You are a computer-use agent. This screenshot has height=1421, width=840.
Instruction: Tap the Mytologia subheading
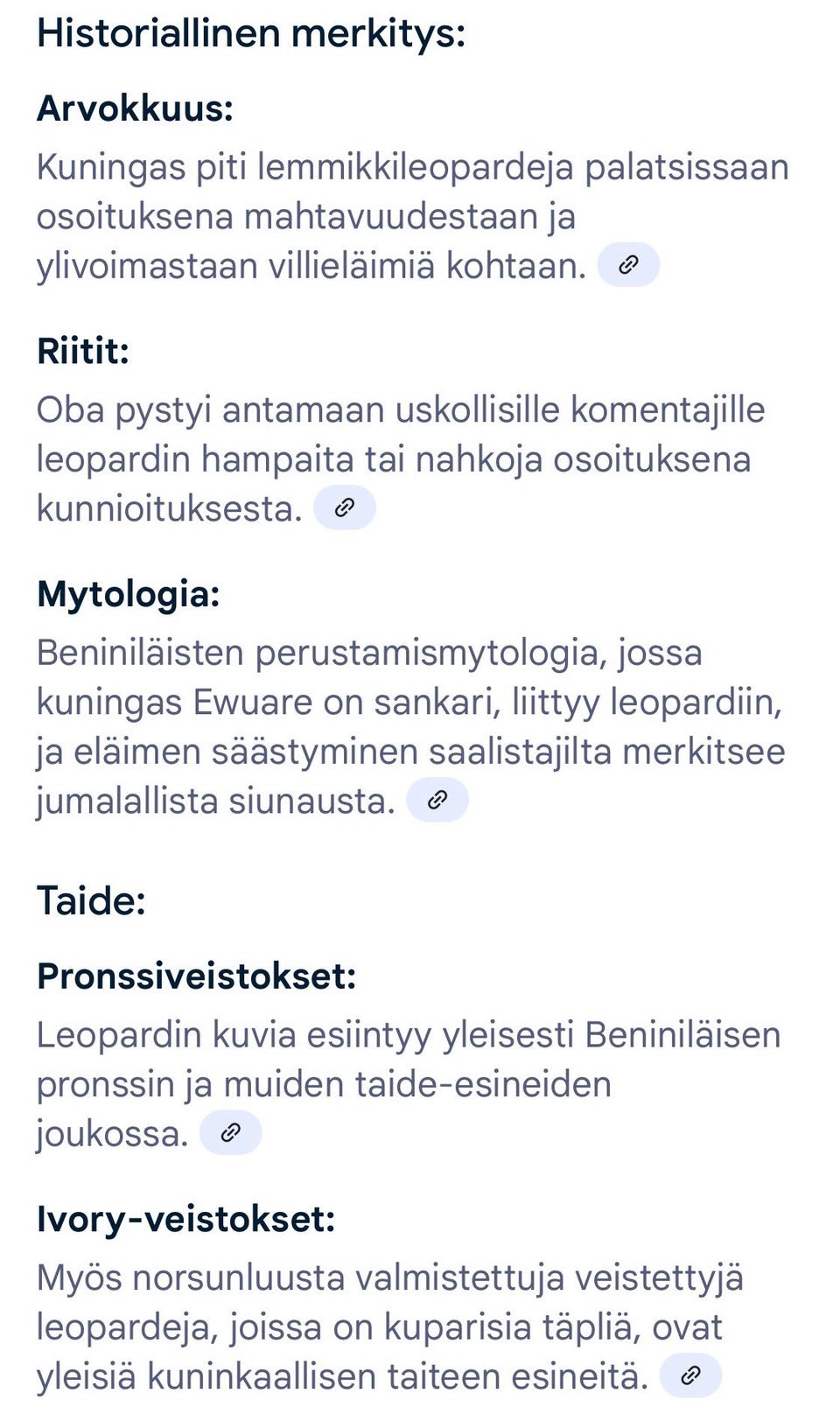pyautogui.click(x=129, y=594)
